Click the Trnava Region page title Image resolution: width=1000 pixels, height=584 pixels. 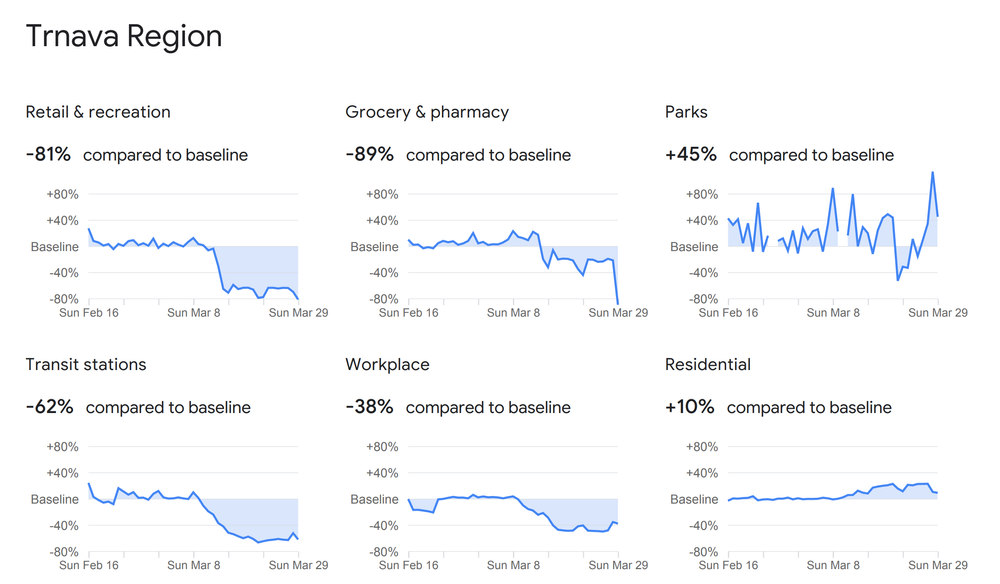point(124,37)
